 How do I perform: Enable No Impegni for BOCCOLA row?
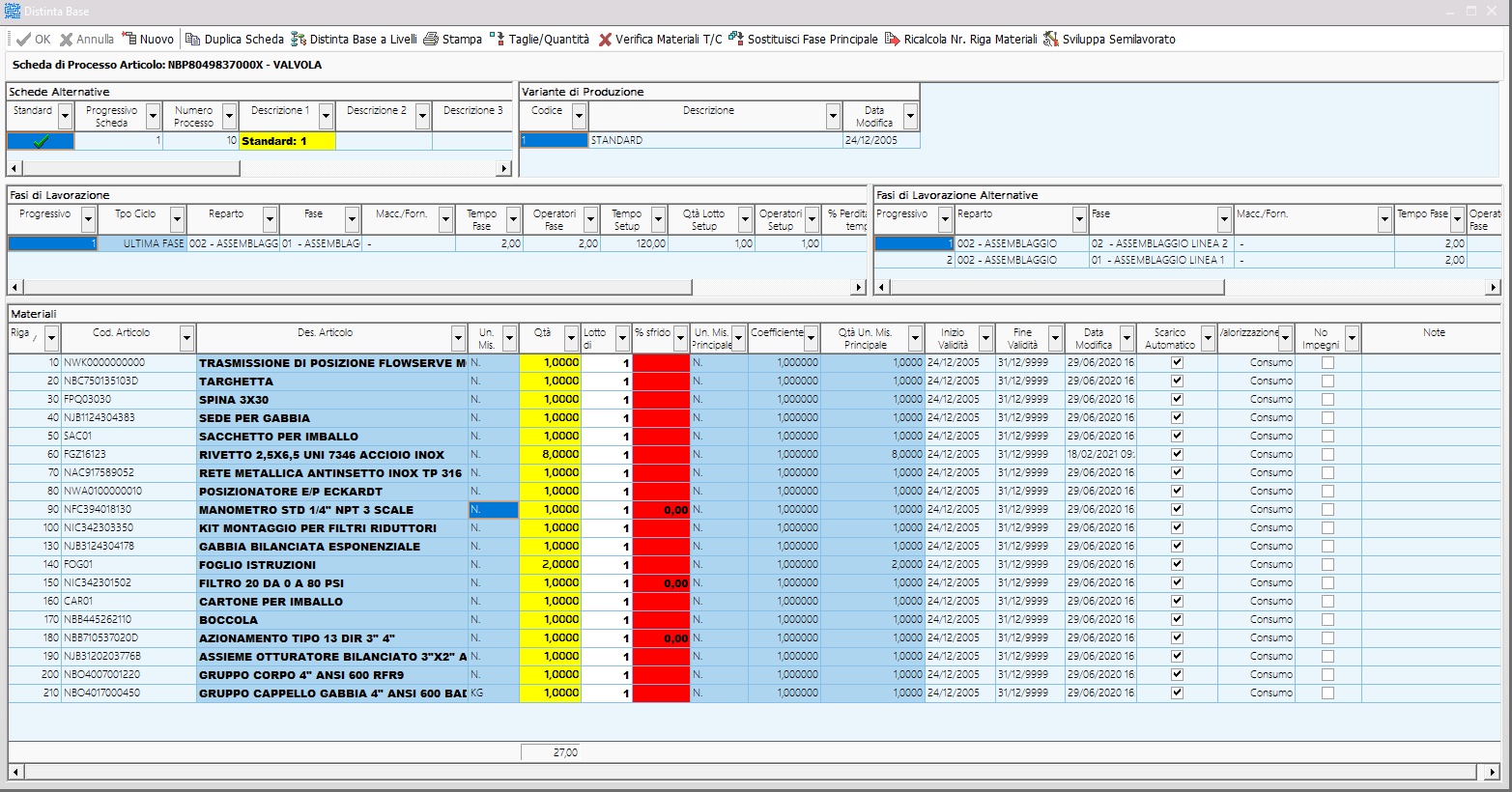[x=1327, y=619]
